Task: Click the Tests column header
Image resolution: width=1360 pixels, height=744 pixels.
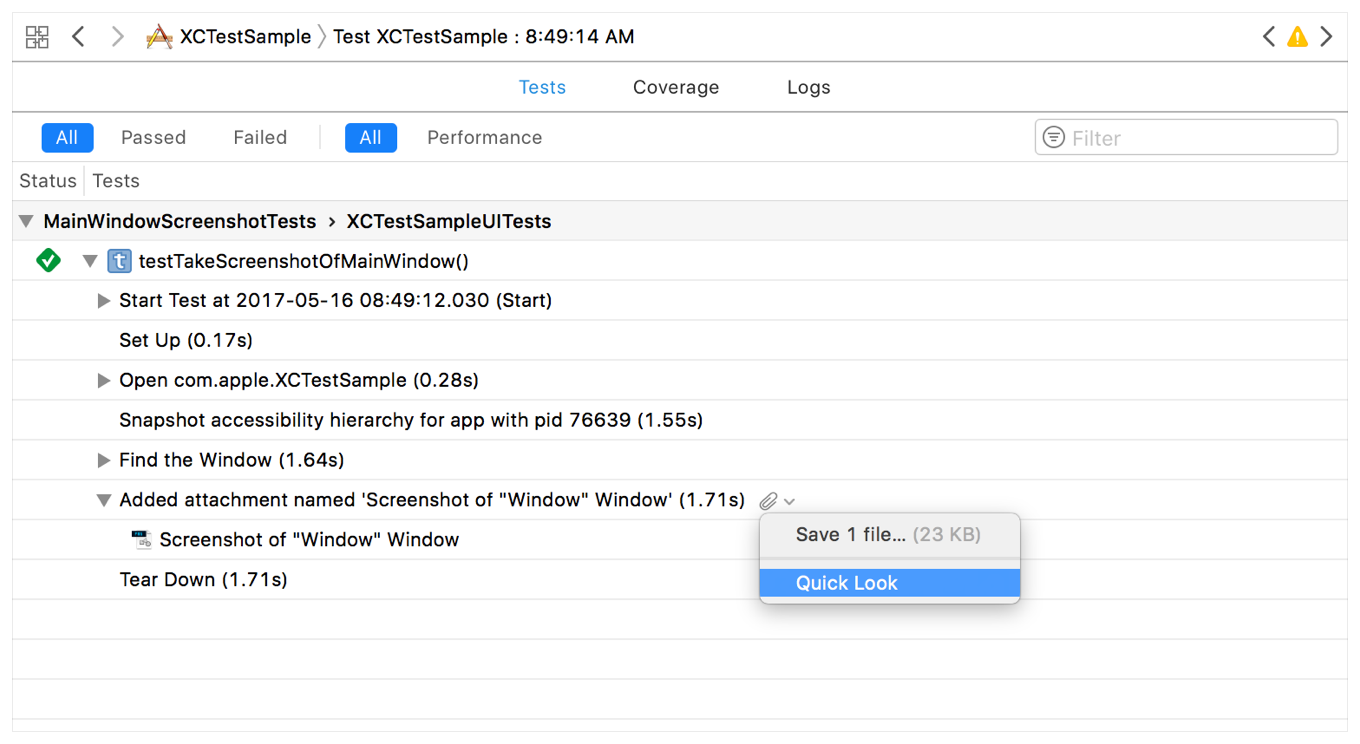Action: [116, 181]
